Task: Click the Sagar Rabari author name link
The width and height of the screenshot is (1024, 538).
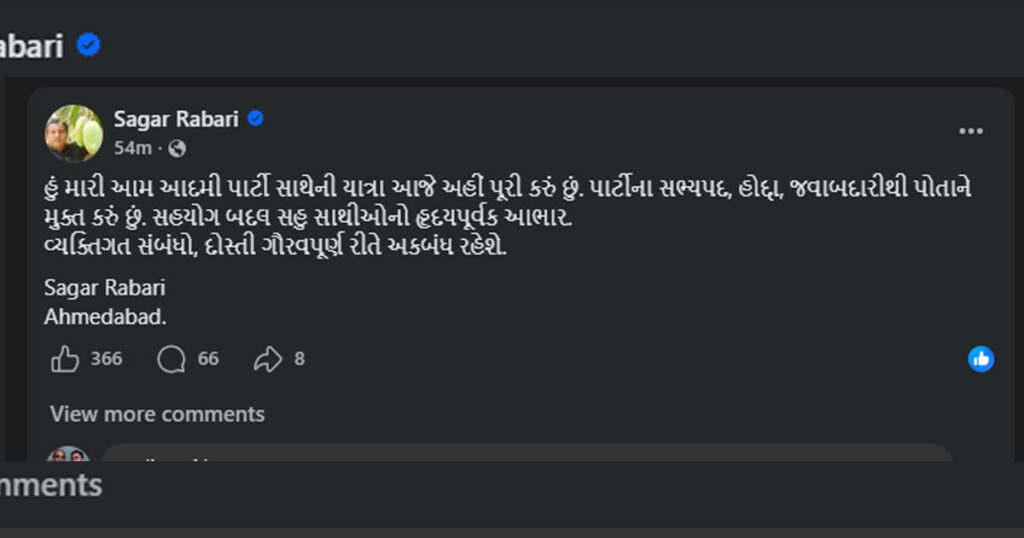Action: coord(175,119)
